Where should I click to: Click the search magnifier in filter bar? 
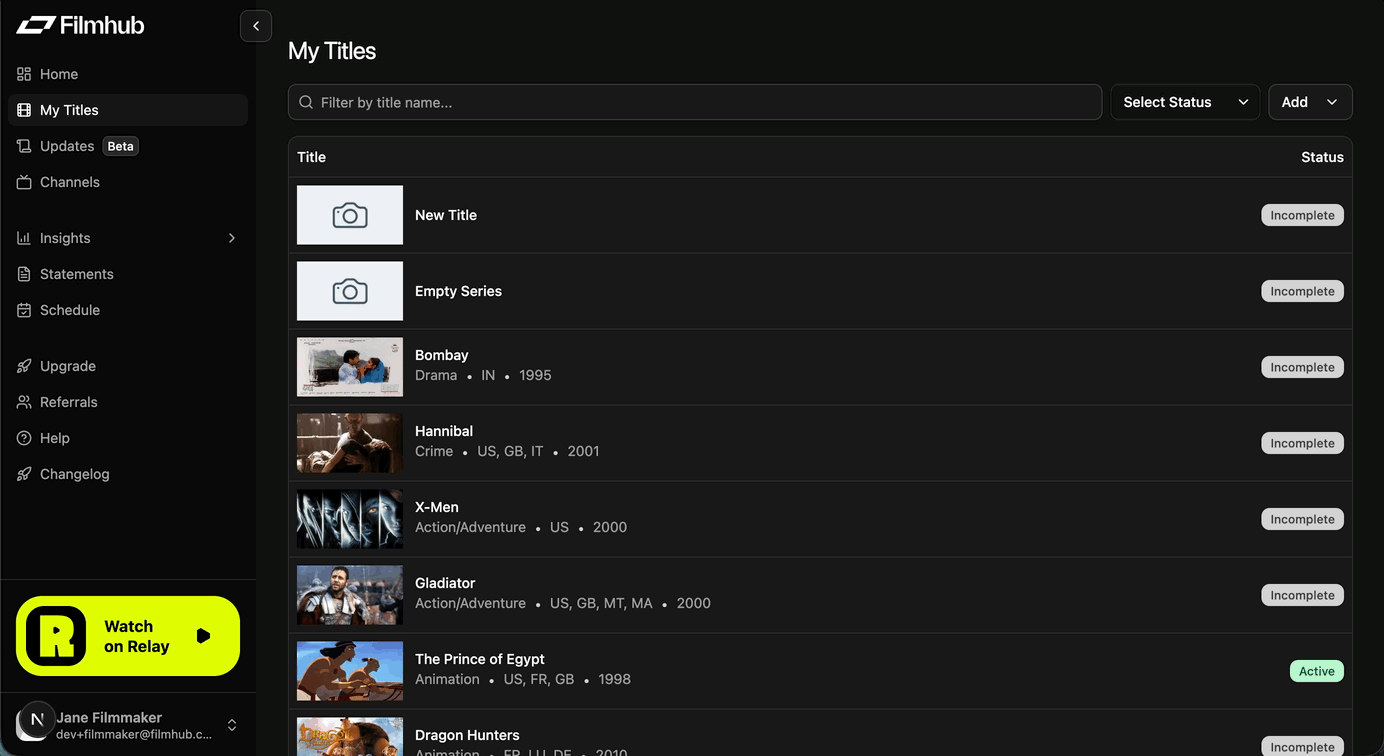tap(305, 102)
